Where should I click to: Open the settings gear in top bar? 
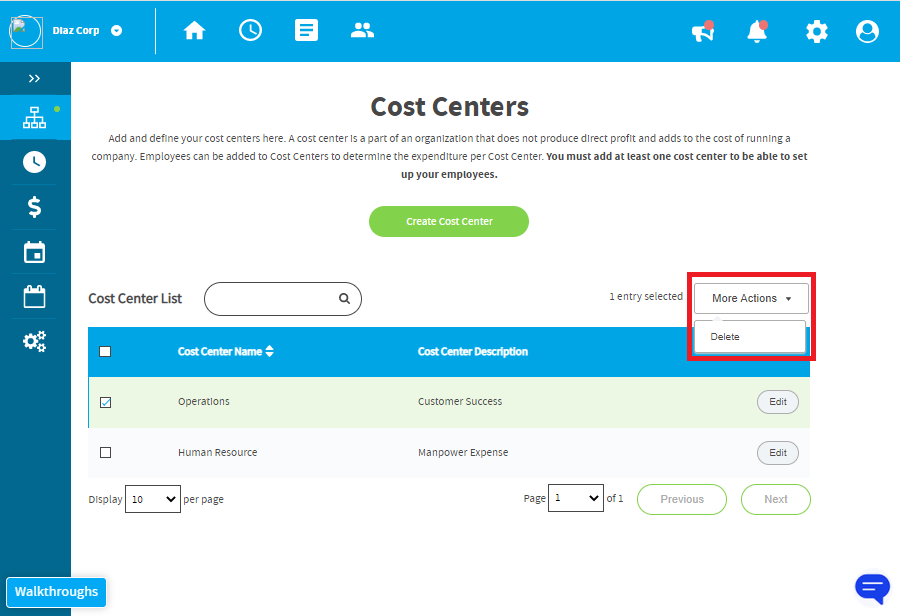[x=816, y=32]
